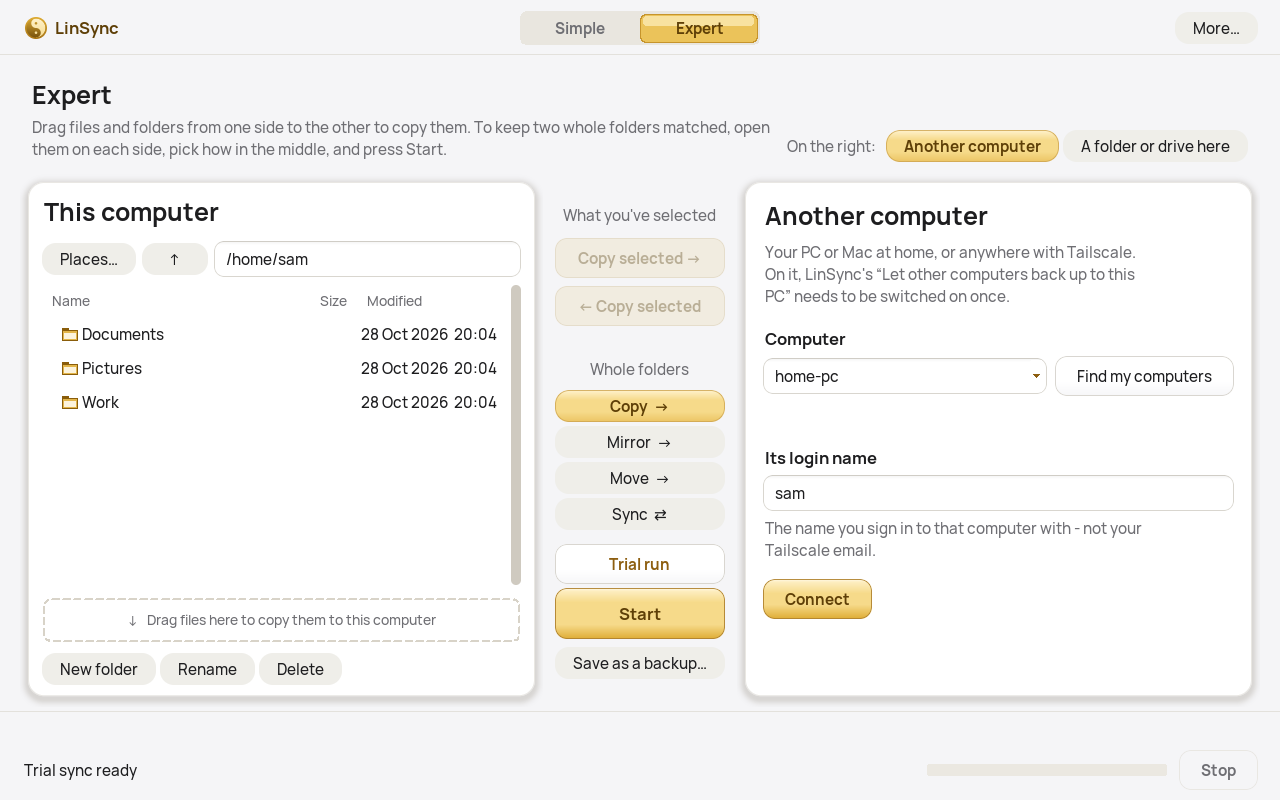The height and width of the screenshot is (800, 1280).
Task: Click the Stop button
Action: click(1218, 770)
